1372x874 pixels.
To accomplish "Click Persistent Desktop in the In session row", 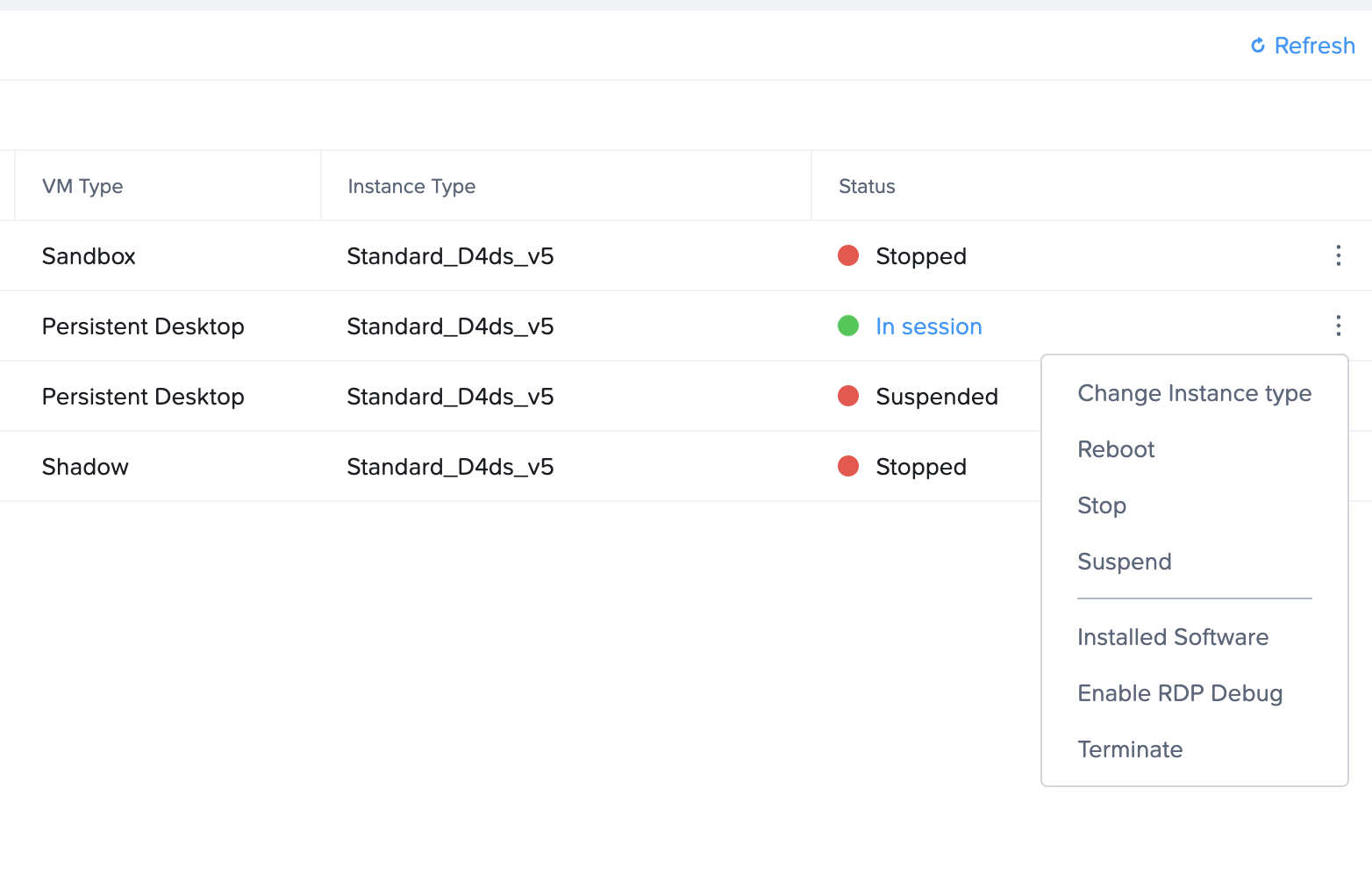I will (x=143, y=326).
